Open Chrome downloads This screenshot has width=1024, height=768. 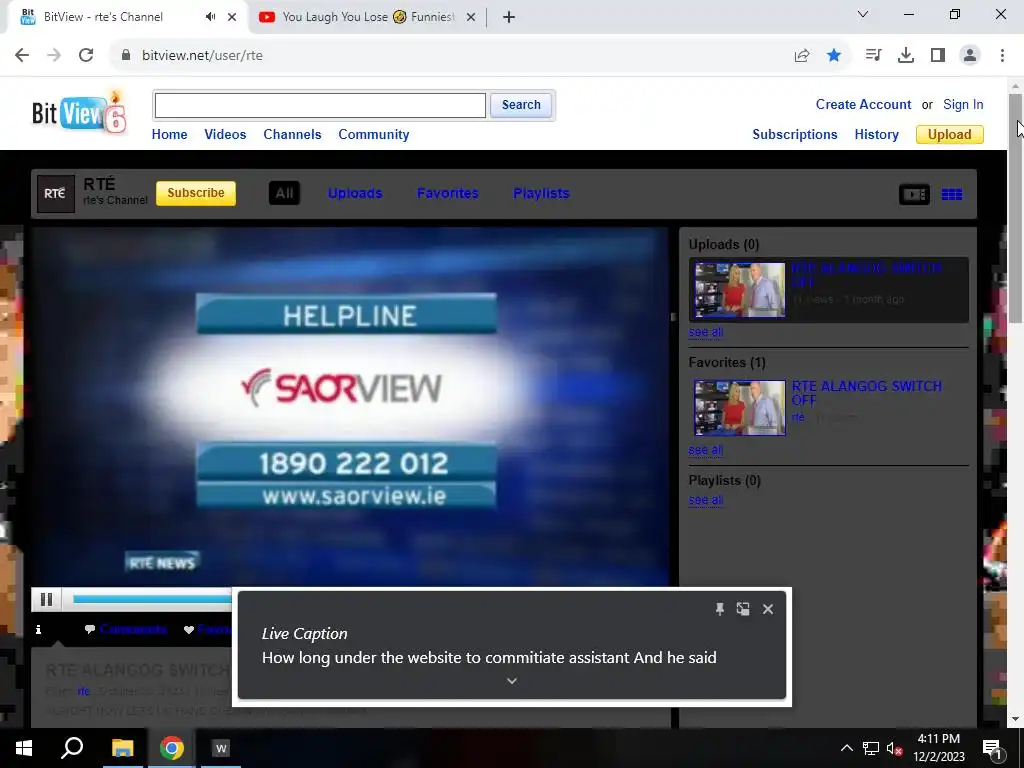point(905,56)
